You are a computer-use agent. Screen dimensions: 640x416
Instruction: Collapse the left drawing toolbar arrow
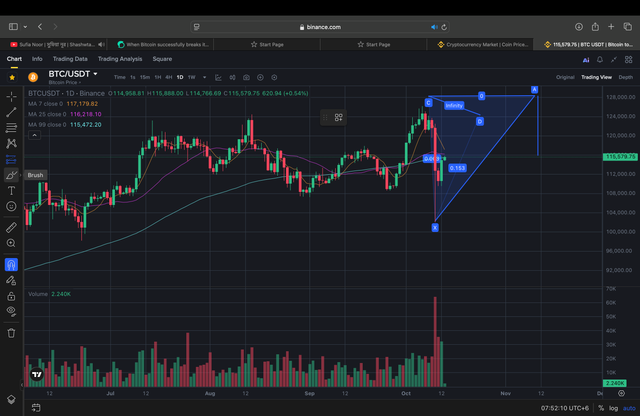click(x=22, y=385)
